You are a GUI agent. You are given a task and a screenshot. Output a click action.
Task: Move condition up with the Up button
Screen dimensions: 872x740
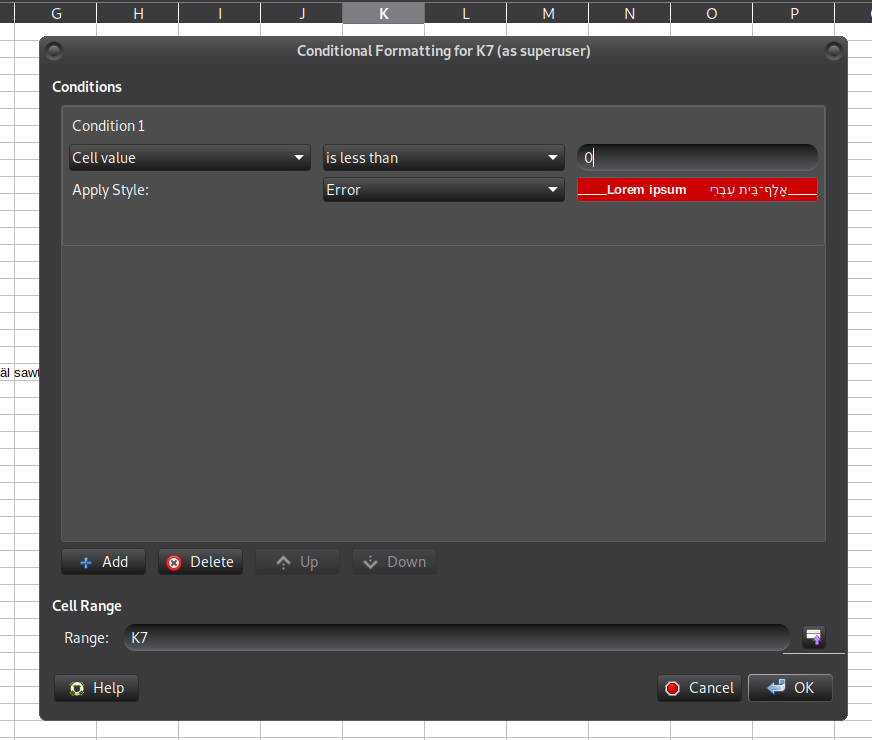[297, 562]
